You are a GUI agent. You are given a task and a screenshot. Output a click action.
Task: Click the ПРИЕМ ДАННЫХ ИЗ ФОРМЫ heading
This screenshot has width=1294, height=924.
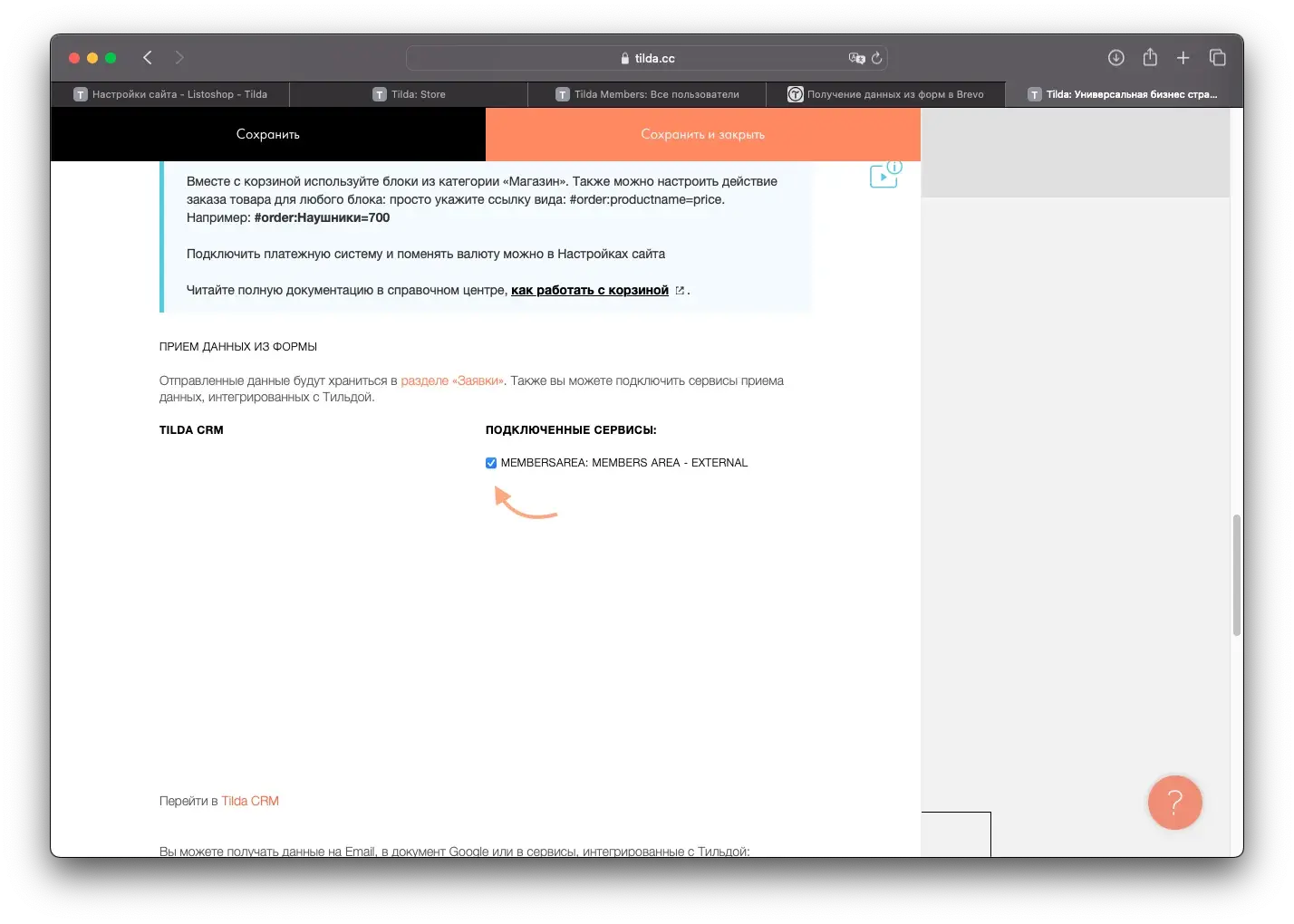pyautogui.click(x=238, y=347)
